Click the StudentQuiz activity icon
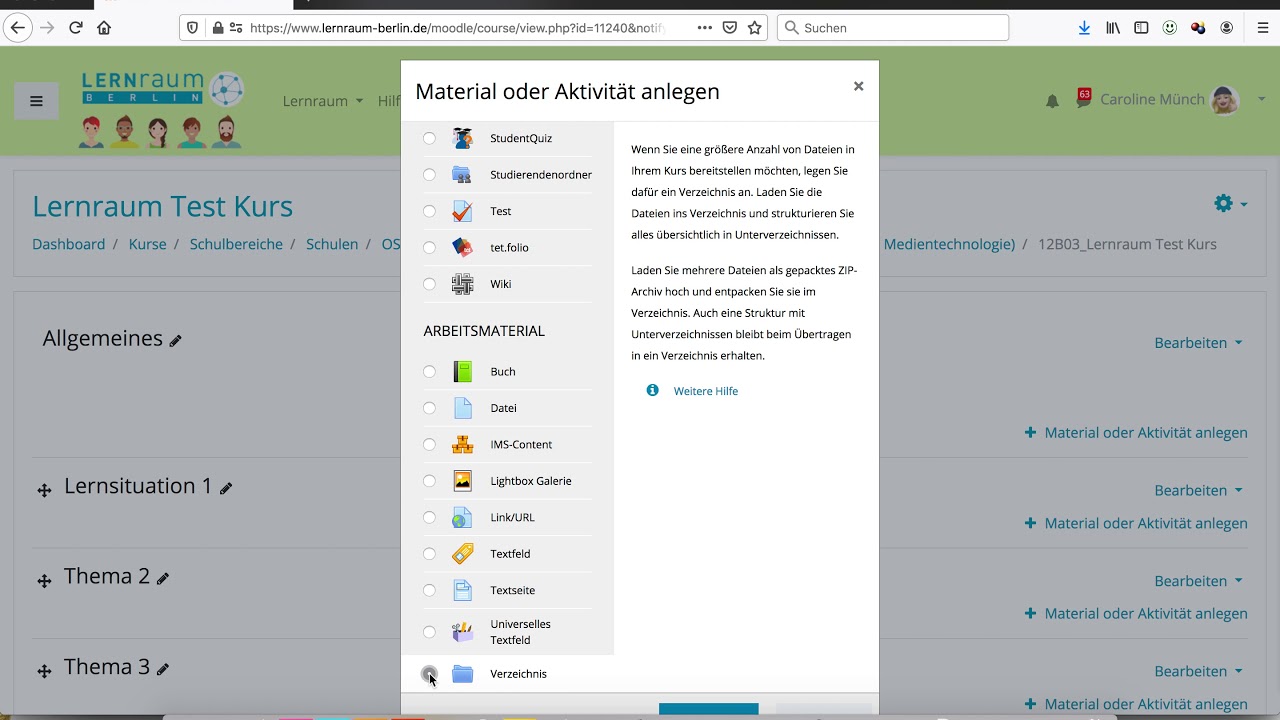 point(462,138)
